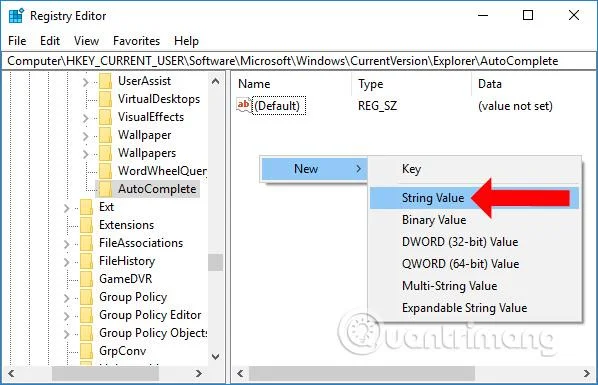This screenshot has height=385, width=598.
Task: Click the Group Policy Objects folder icon
Action: 87,332
